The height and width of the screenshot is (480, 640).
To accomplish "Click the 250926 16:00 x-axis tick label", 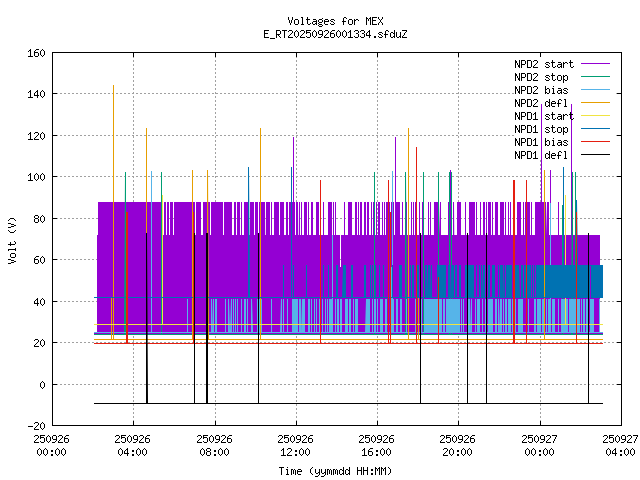I will click(x=376, y=444).
